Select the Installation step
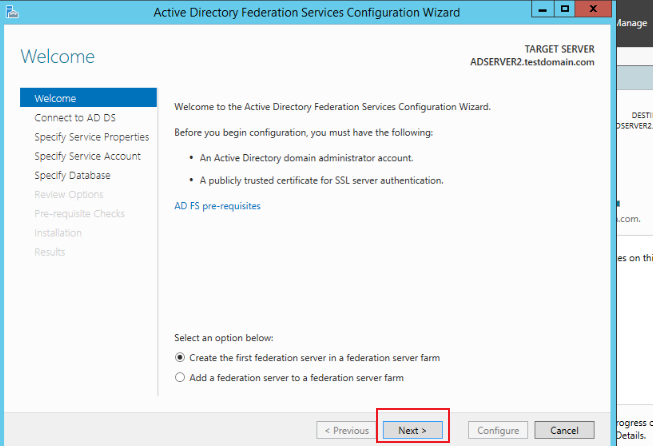The height and width of the screenshot is (446, 653). 58,233
